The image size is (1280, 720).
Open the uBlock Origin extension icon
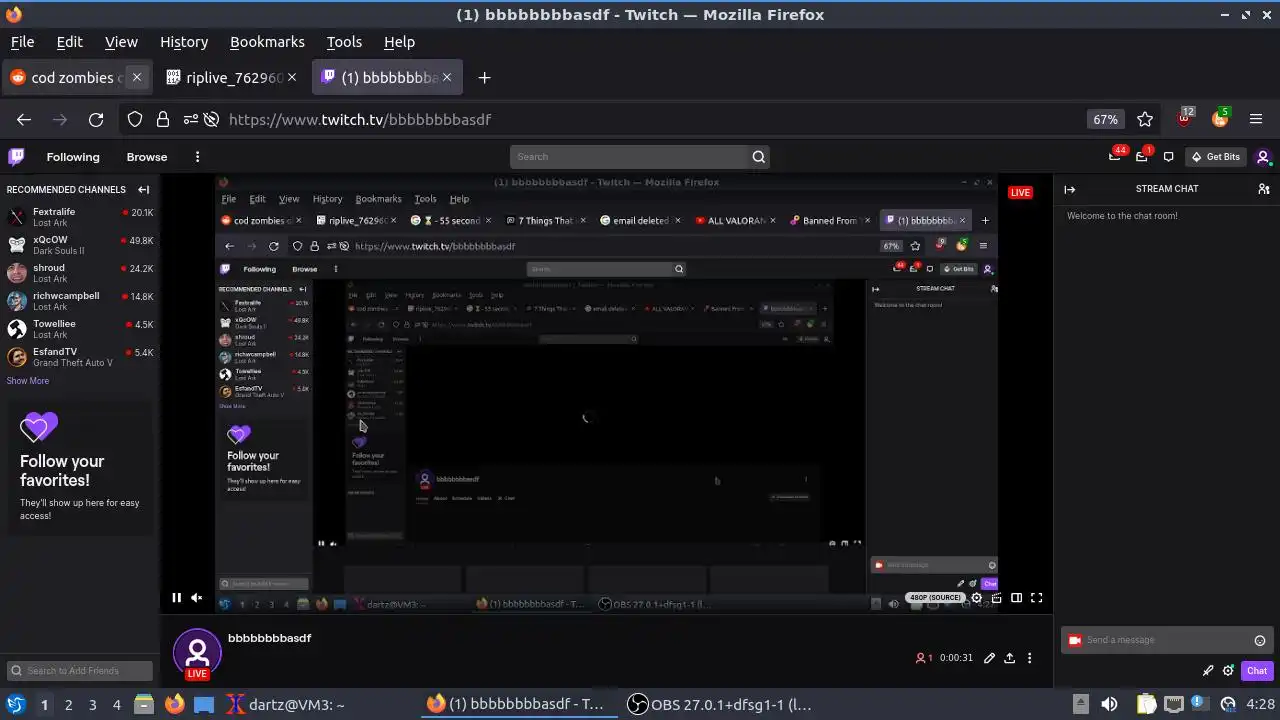pyautogui.click(x=1185, y=118)
